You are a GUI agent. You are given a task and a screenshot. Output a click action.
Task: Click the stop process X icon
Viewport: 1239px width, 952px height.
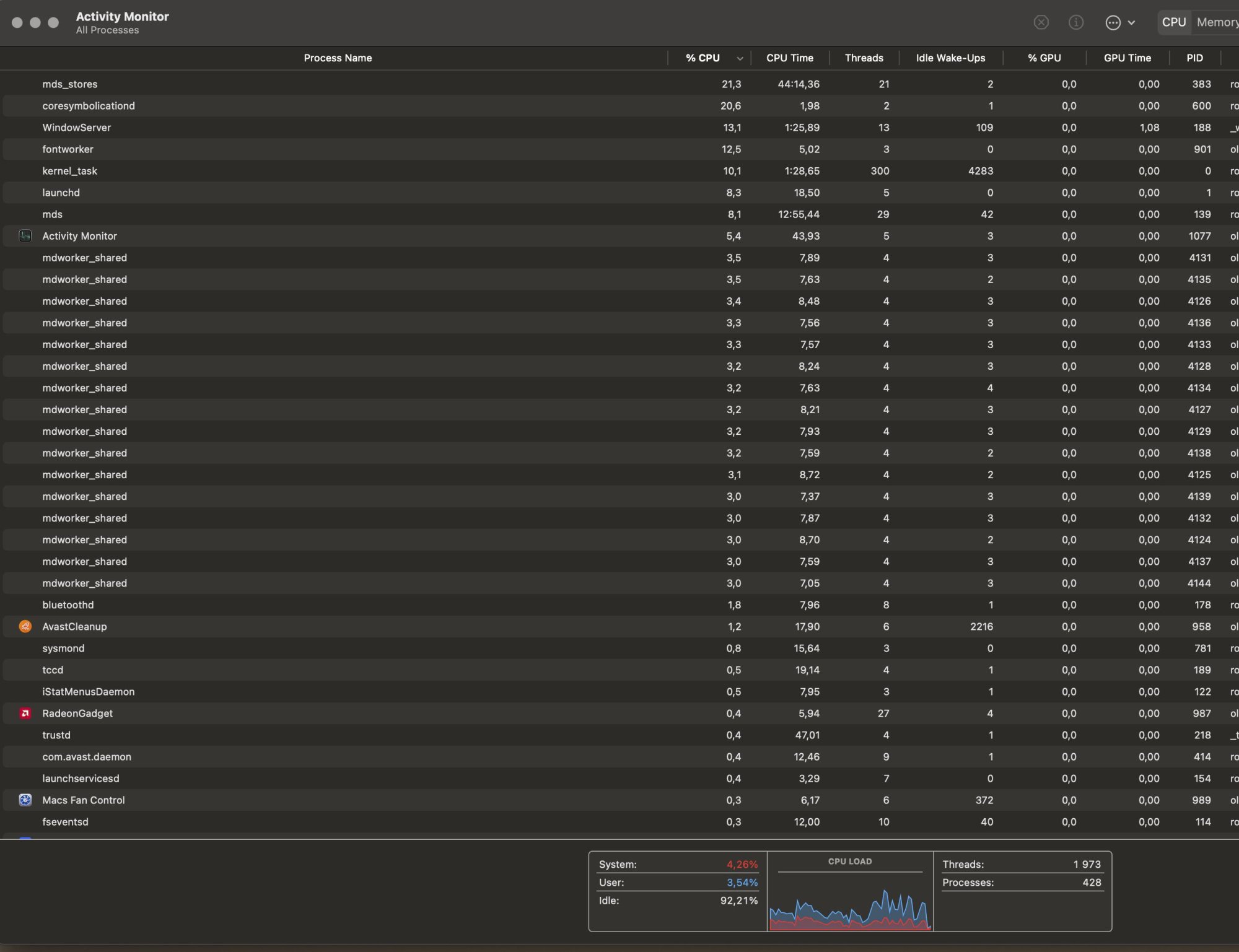[x=1041, y=23]
